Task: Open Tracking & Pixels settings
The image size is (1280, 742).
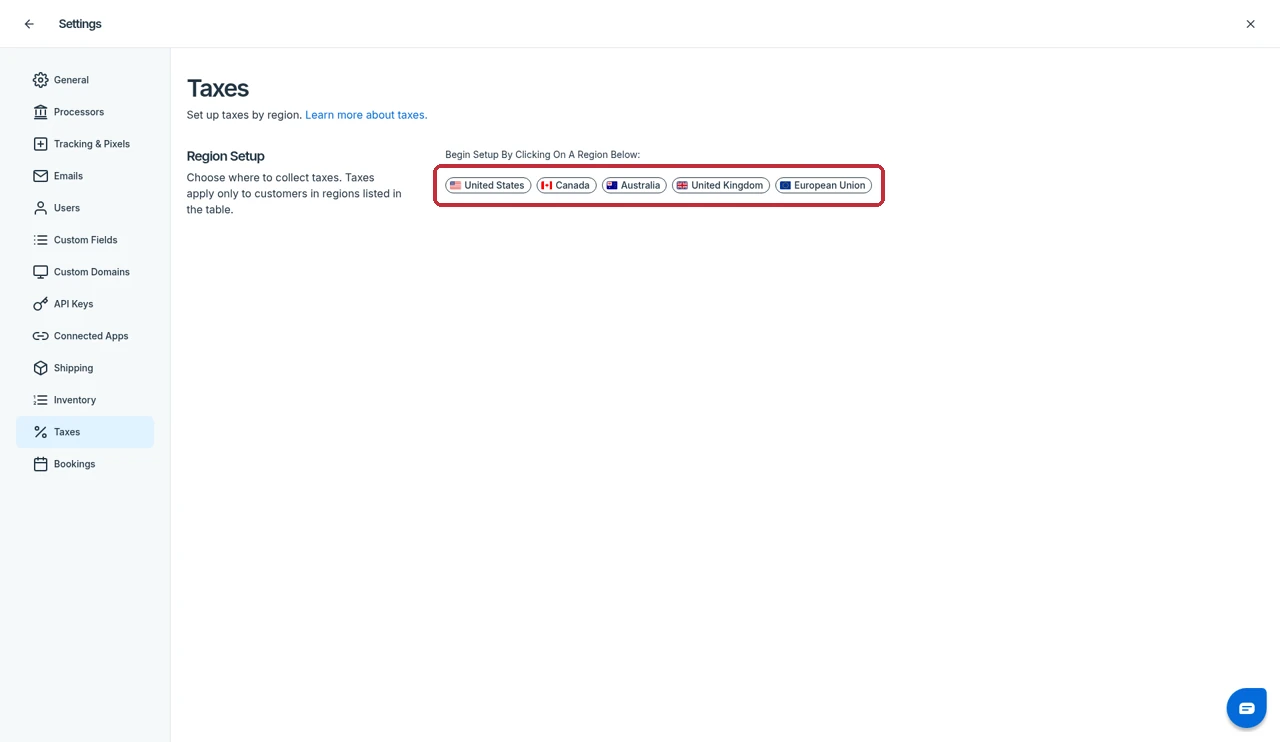Action: [x=85, y=144]
